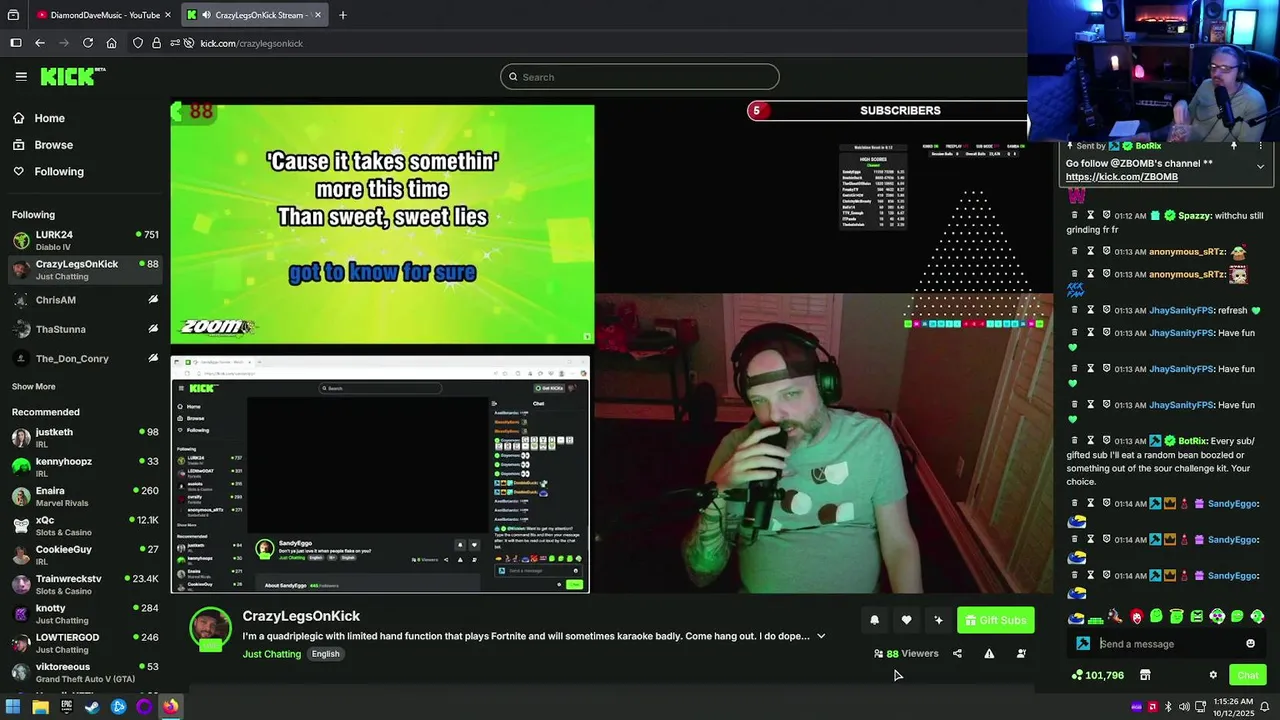Collapse the BotRix pinned message chevron
This screenshot has width=1280, height=720.
click(1260, 166)
